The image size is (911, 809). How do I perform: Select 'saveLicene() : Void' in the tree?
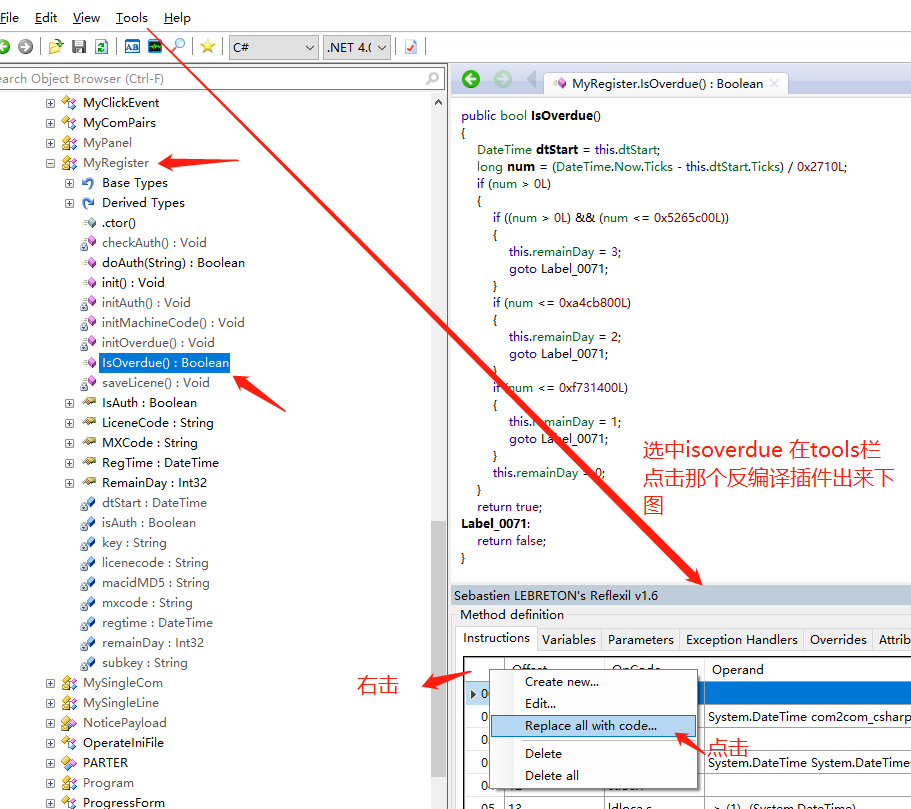(x=156, y=383)
